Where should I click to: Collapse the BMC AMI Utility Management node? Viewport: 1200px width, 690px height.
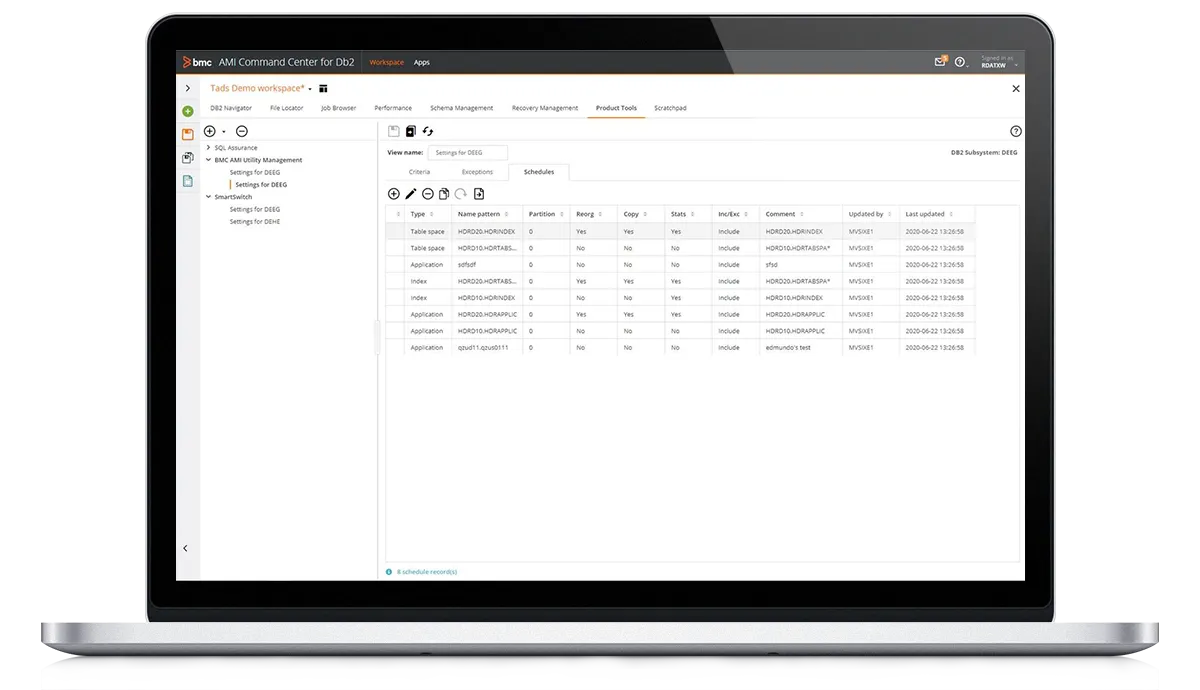(x=208, y=160)
